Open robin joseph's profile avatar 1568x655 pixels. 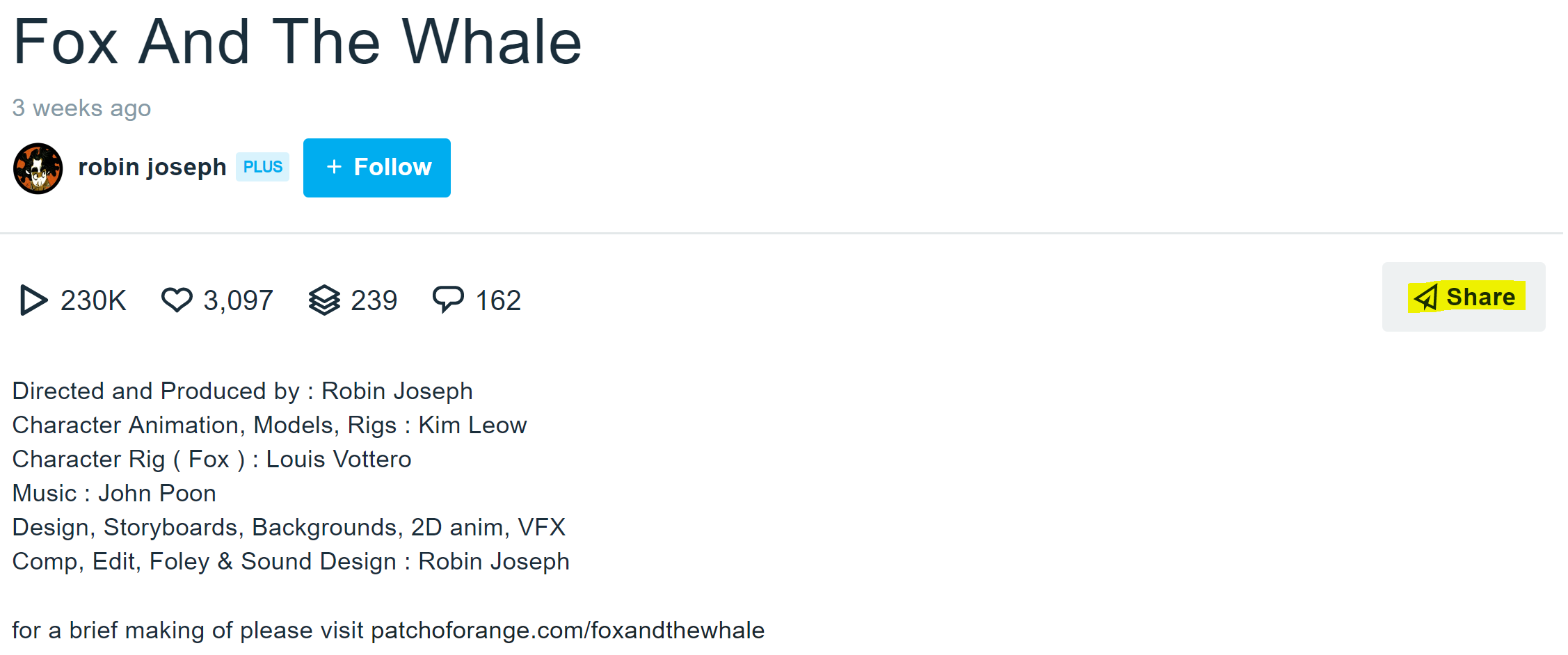tap(38, 168)
